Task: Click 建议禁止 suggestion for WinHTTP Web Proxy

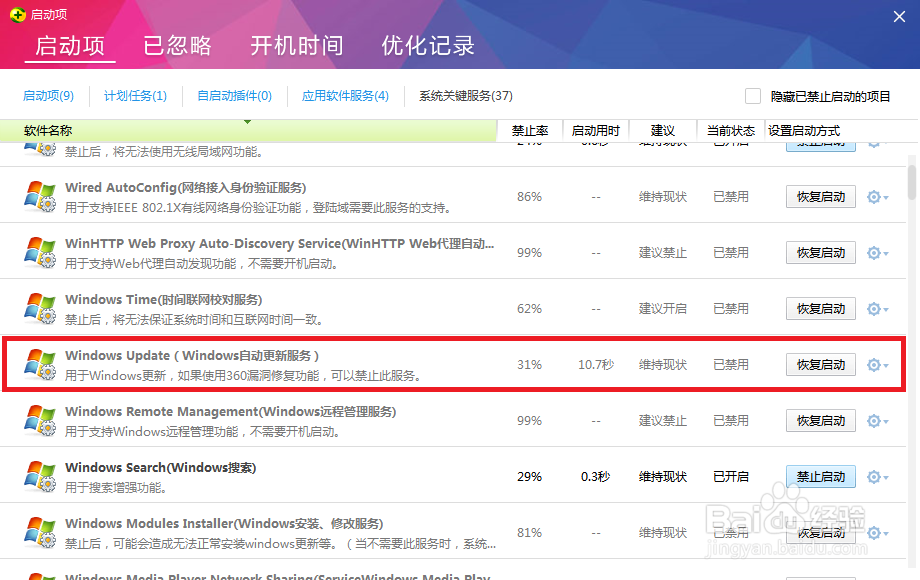Action: coord(663,253)
